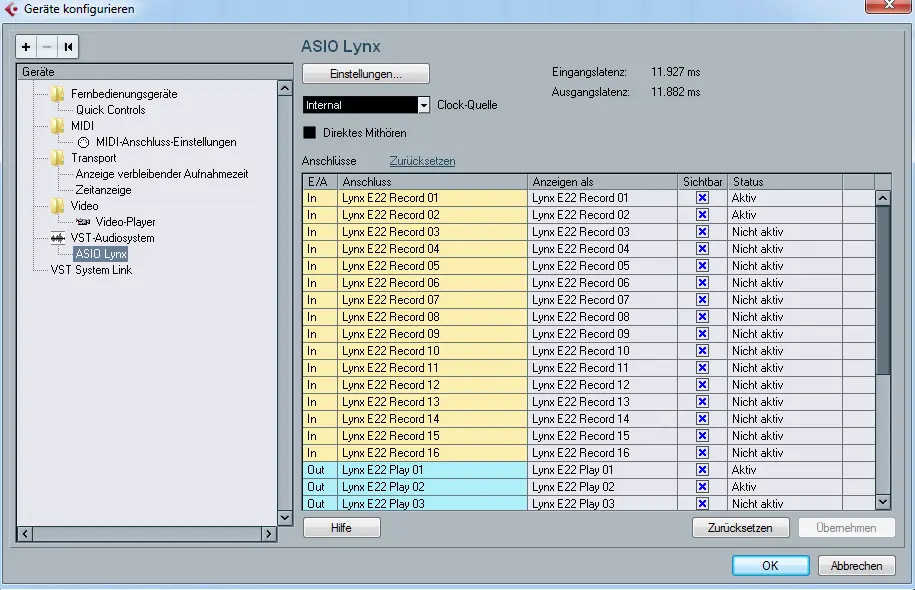Uncheck Sichtbar for Lynx E22 Record 01
Viewport: 915px width, 590px height.
pos(702,198)
